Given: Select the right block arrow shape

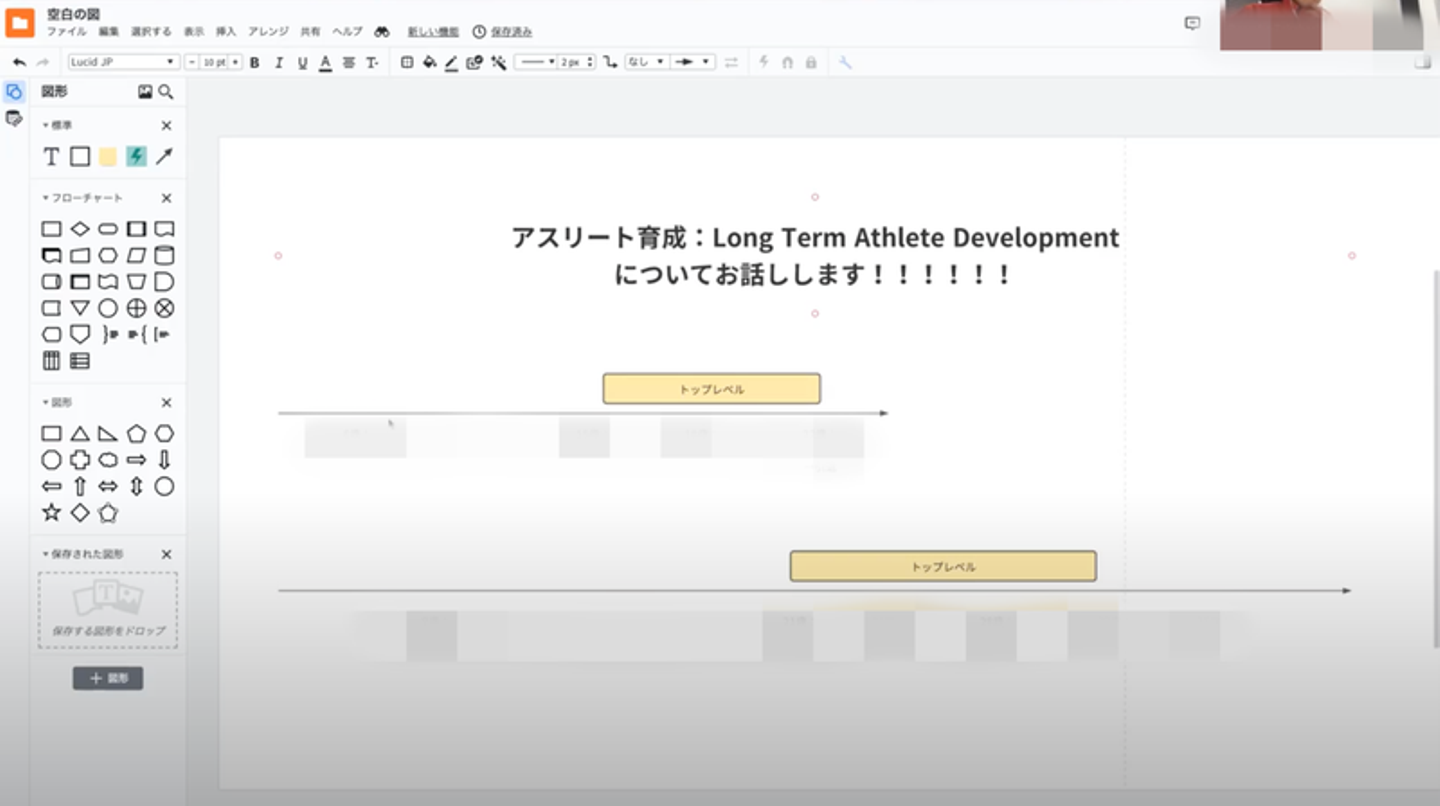Looking at the screenshot, I should coord(136,460).
